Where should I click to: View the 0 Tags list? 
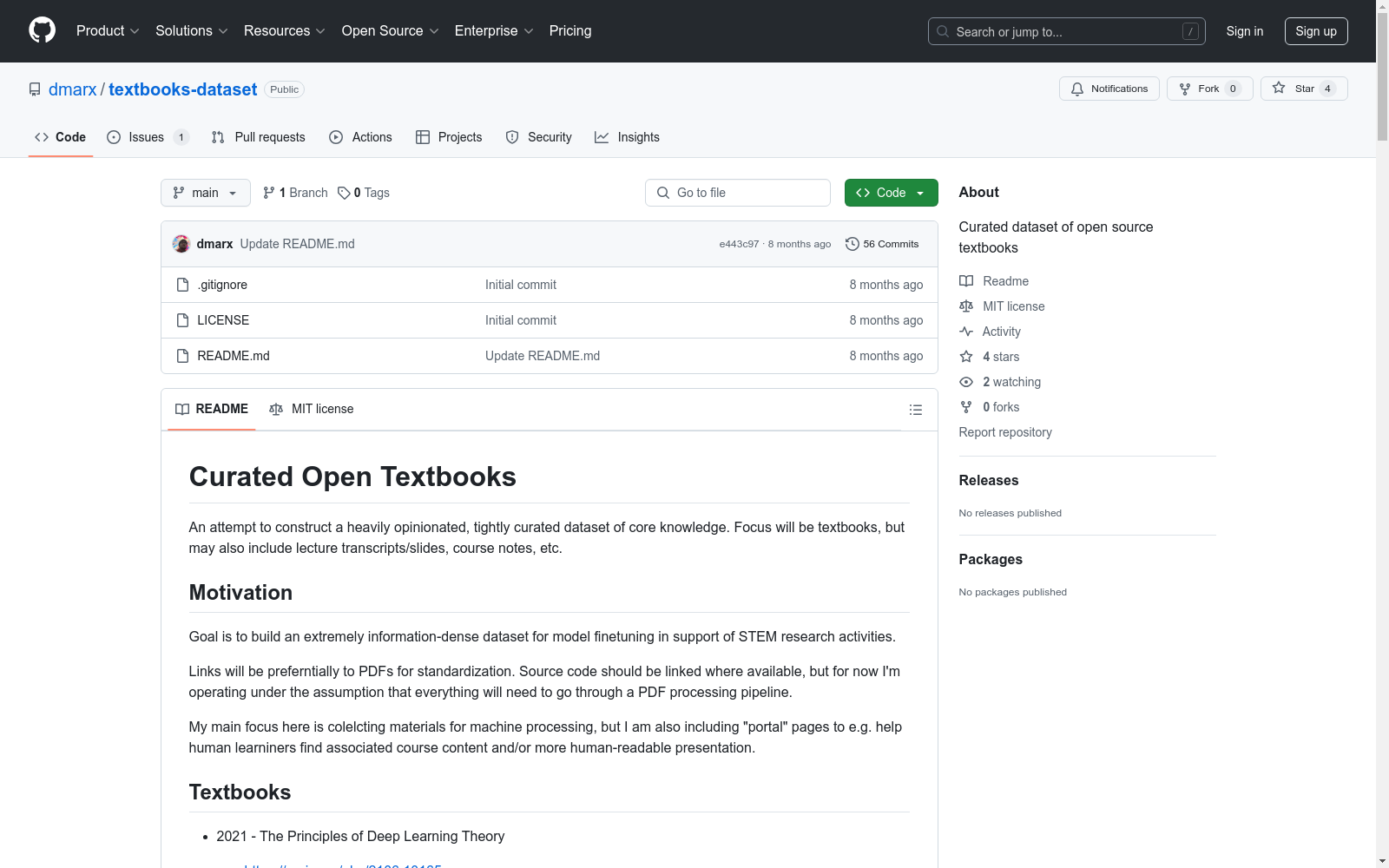click(x=364, y=193)
